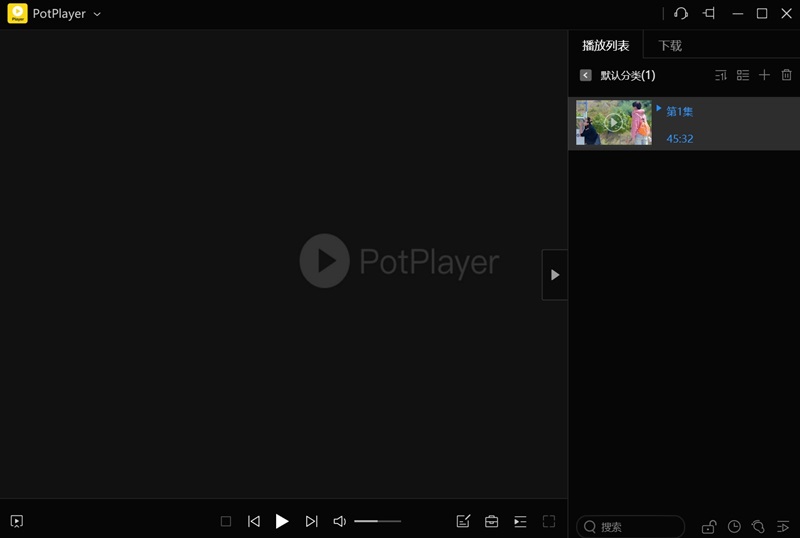Maximize the PotPlayer window
The height and width of the screenshot is (538, 800).
(x=762, y=13)
